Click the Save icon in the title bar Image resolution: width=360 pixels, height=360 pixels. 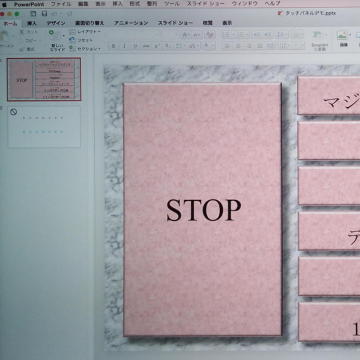[x=44, y=14]
